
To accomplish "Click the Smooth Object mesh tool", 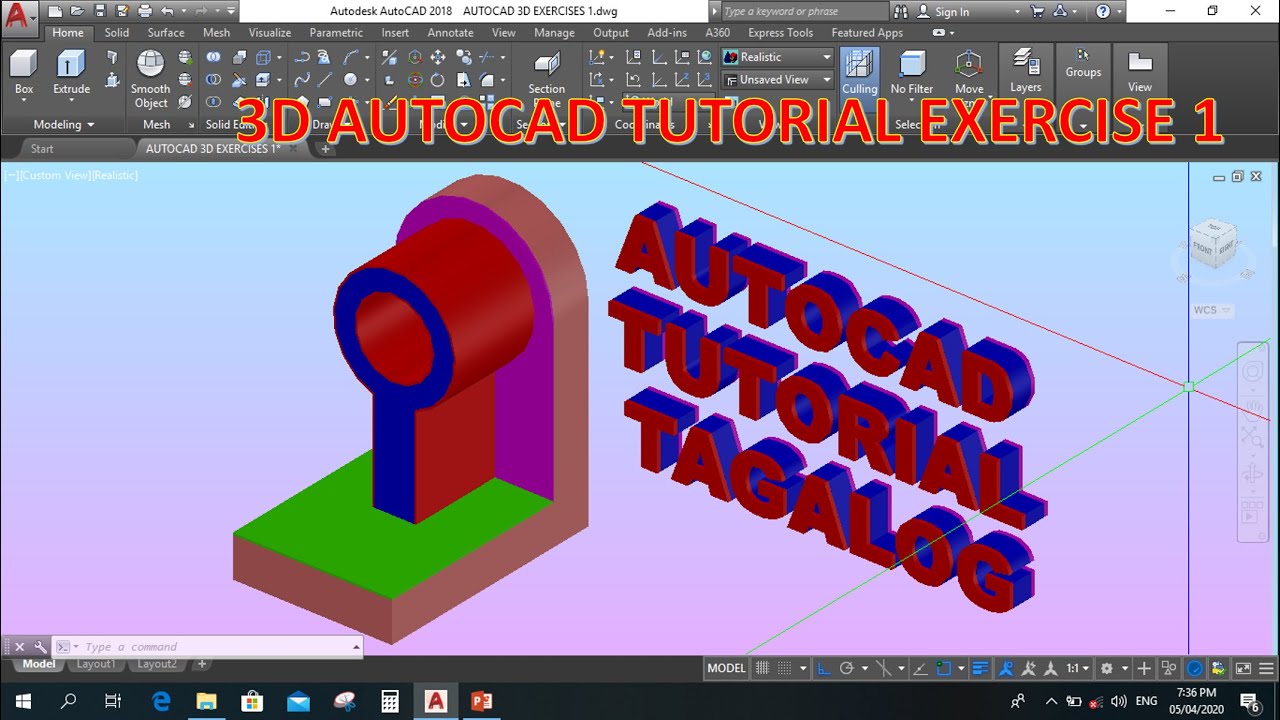I will [x=151, y=79].
